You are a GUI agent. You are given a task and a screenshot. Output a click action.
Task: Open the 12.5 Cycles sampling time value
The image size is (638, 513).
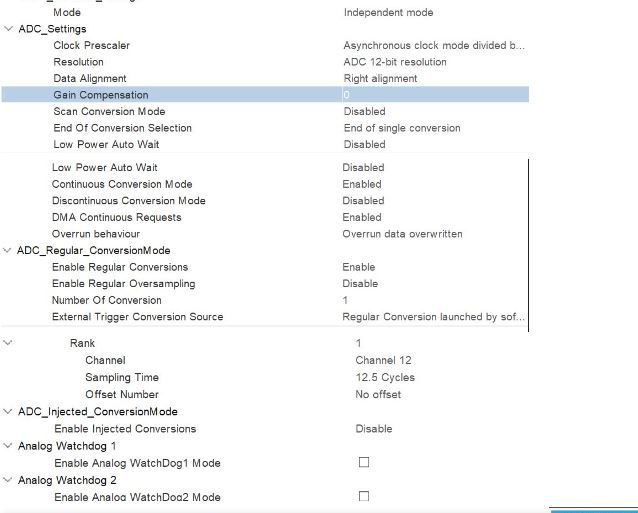coord(385,378)
